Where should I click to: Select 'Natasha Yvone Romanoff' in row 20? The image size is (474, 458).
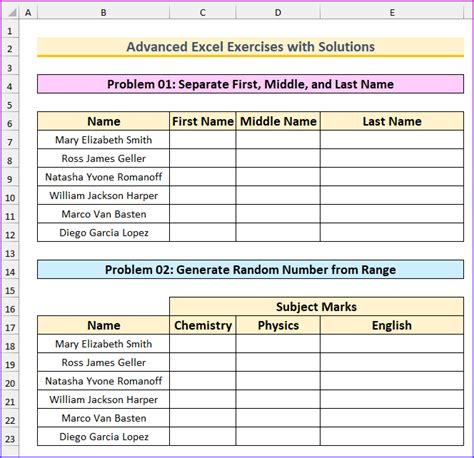(x=103, y=381)
